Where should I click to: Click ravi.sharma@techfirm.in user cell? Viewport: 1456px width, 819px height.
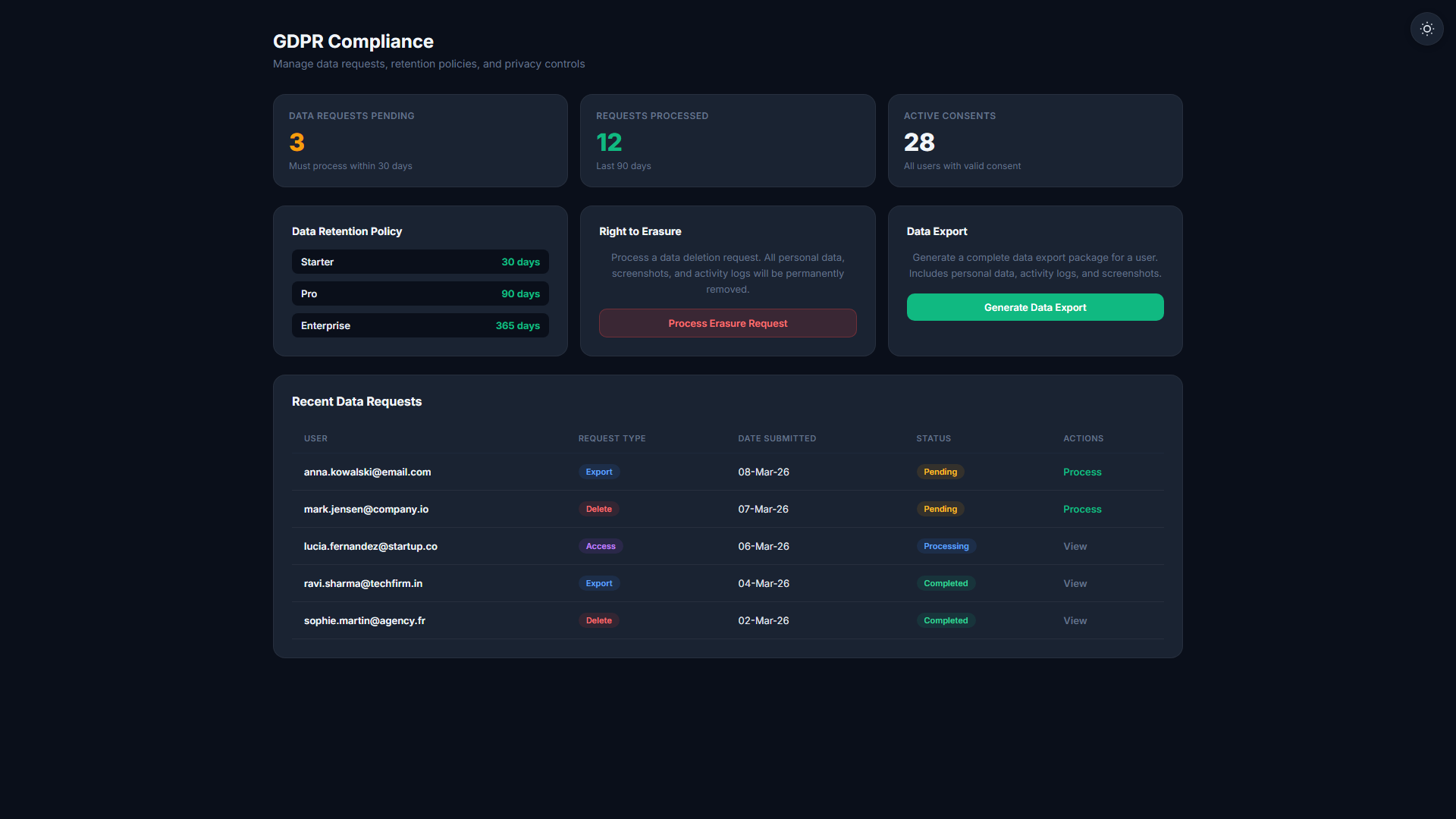[363, 583]
